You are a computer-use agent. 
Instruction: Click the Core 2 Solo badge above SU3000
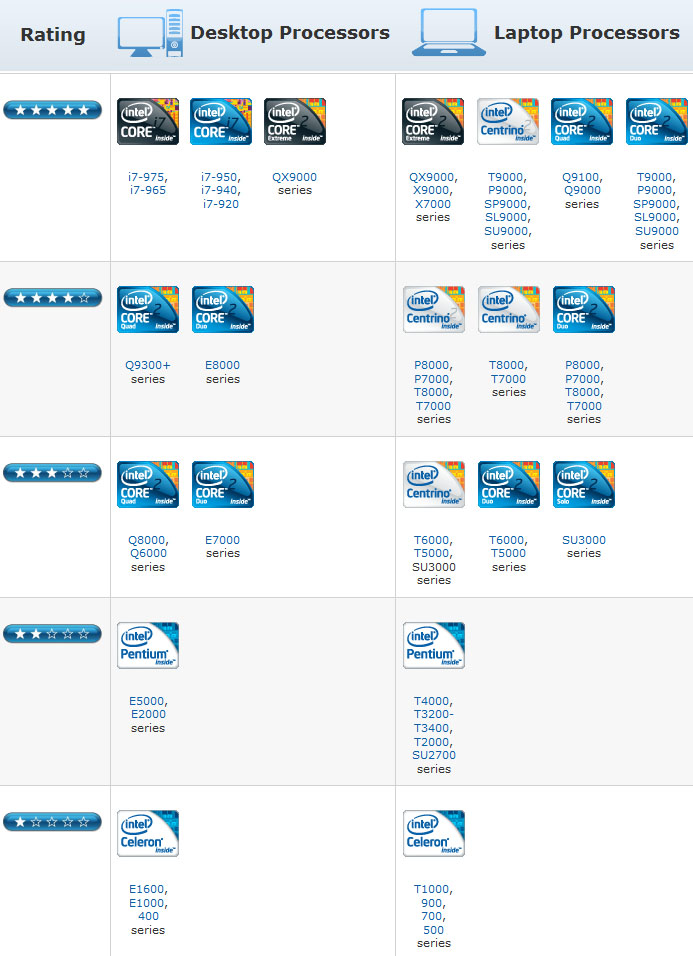(x=584, y=484)
